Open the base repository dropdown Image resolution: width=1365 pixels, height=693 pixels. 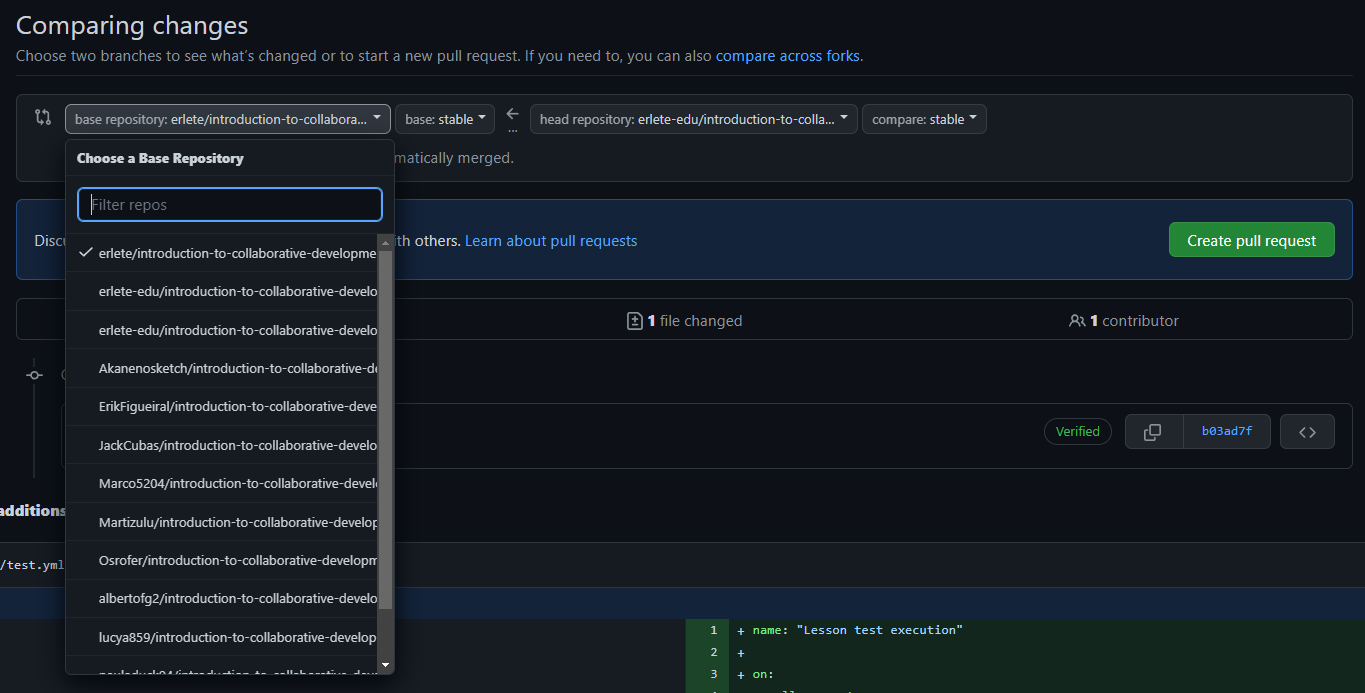(x=227, y=118)
